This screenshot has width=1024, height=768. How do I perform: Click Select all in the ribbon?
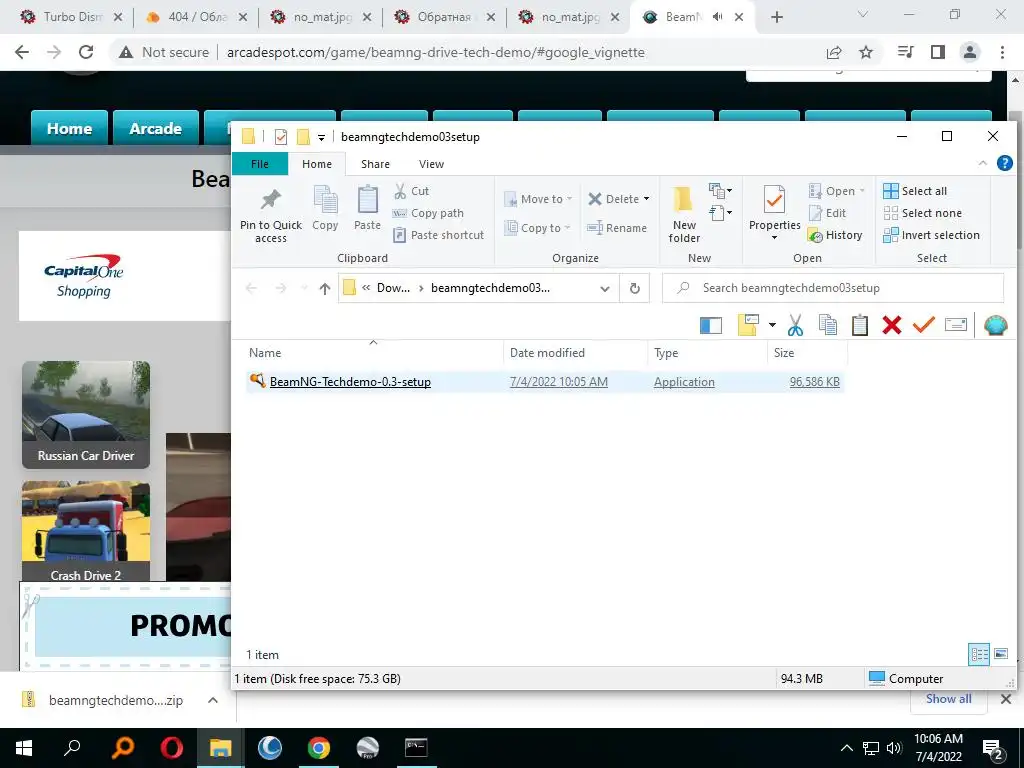[x=915, y=191]
